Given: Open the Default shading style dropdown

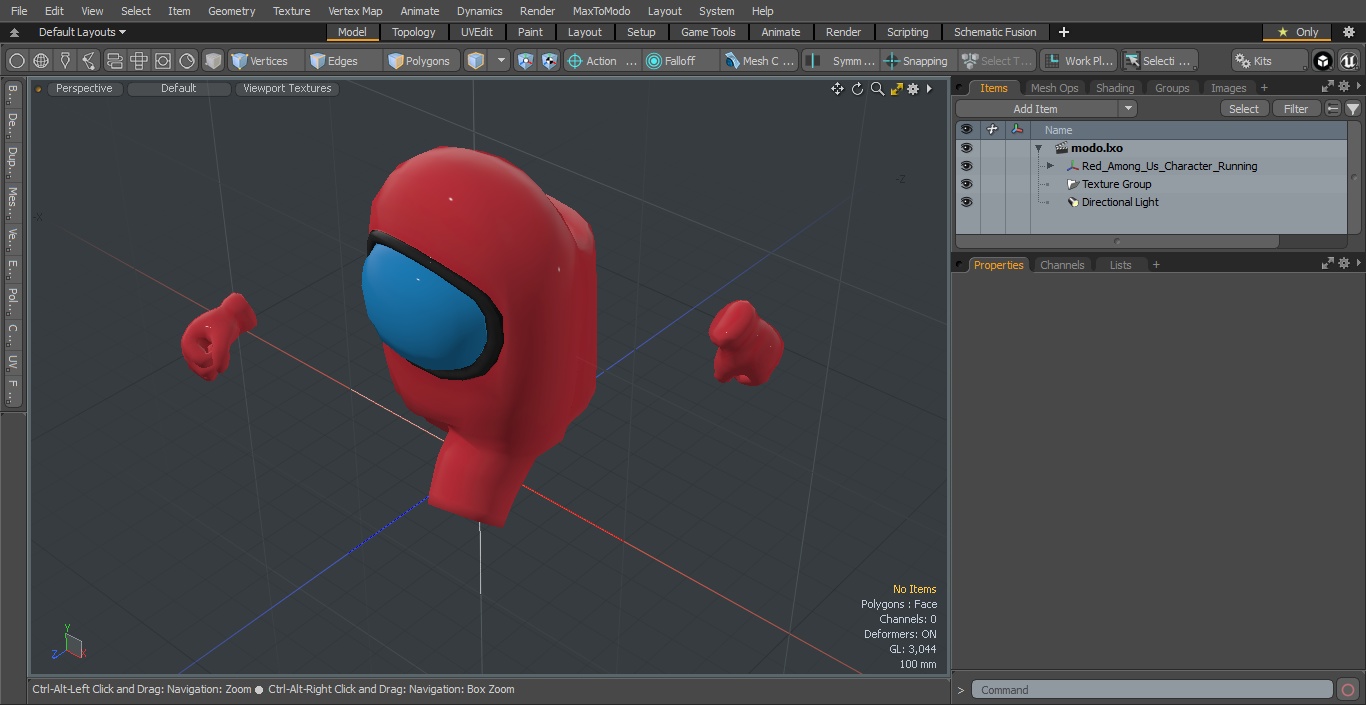Looking at the screenshot, I should (178, 88).
